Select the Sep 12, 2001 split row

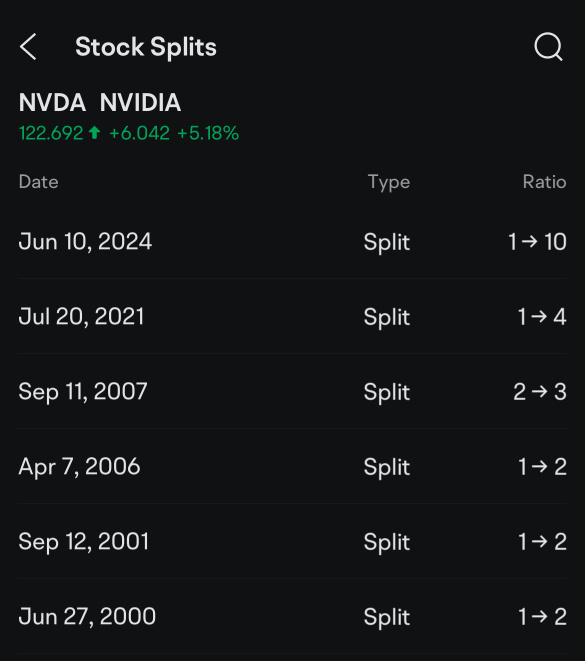(x=292, y=541)
